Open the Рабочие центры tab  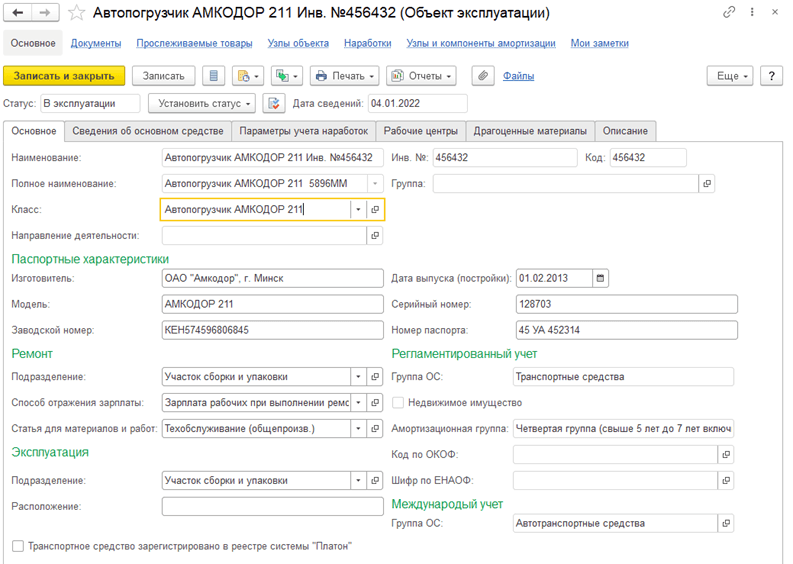(x=420, y=131)
